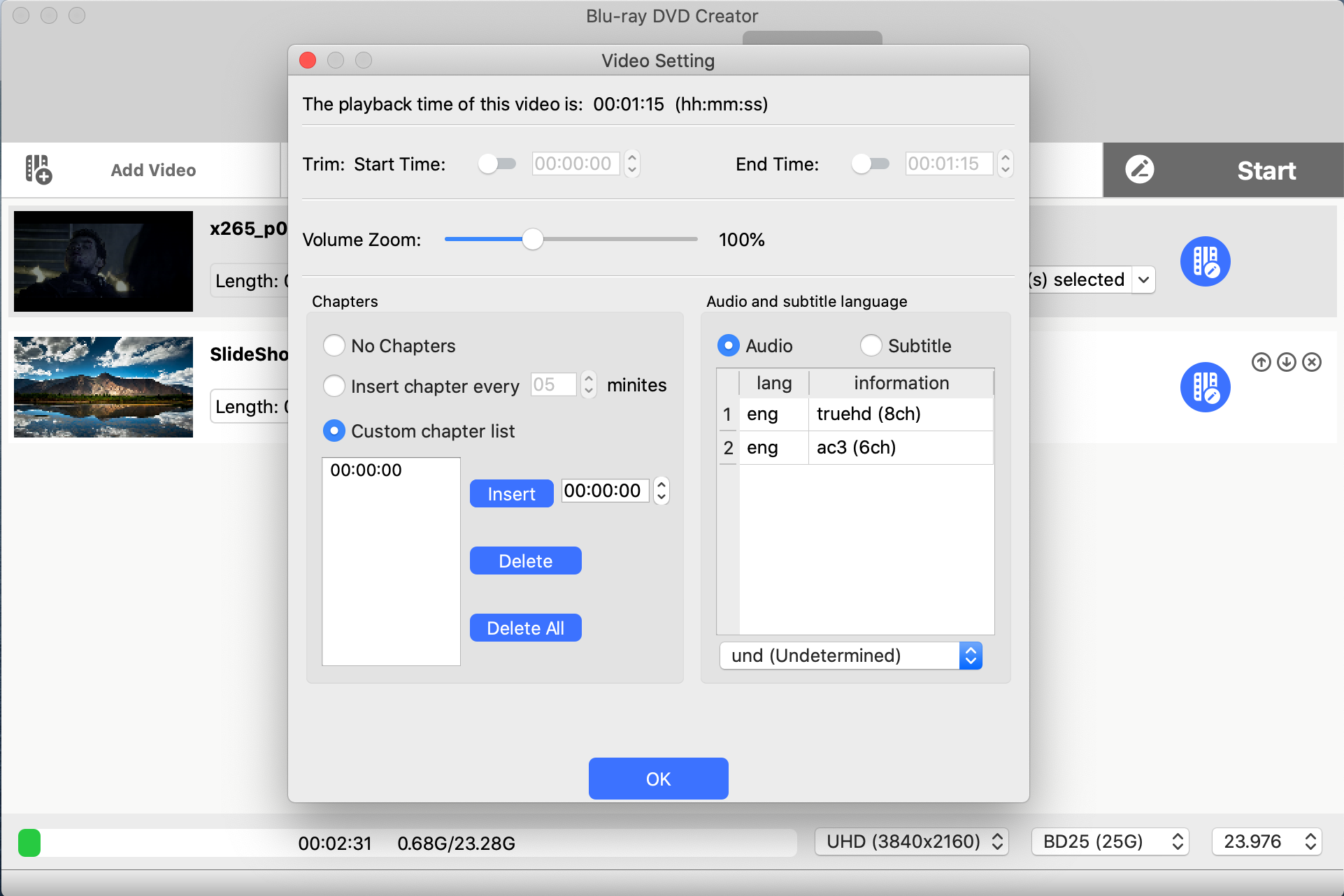Open video settings for the x265 video

[x=1205, y=261]
